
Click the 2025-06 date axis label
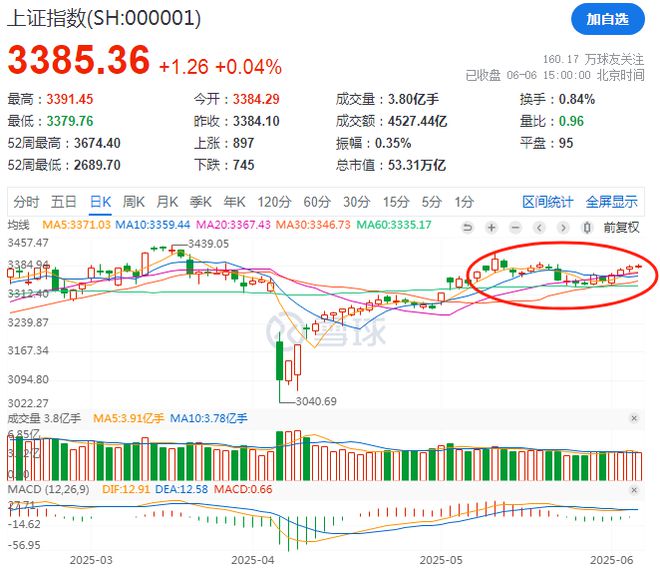point(612,561)
